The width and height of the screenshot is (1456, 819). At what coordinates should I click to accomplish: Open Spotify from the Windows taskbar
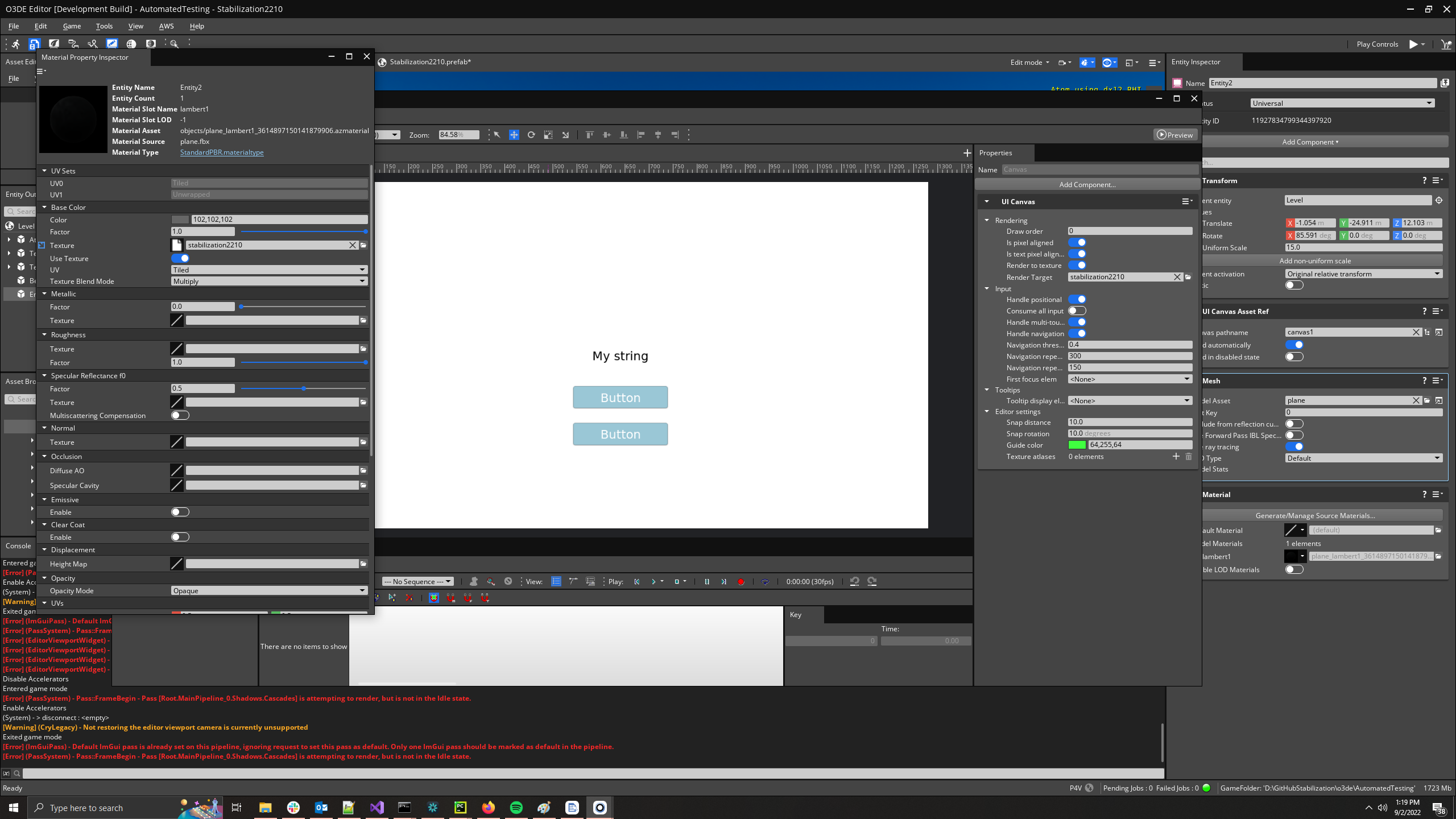[516, 808]
